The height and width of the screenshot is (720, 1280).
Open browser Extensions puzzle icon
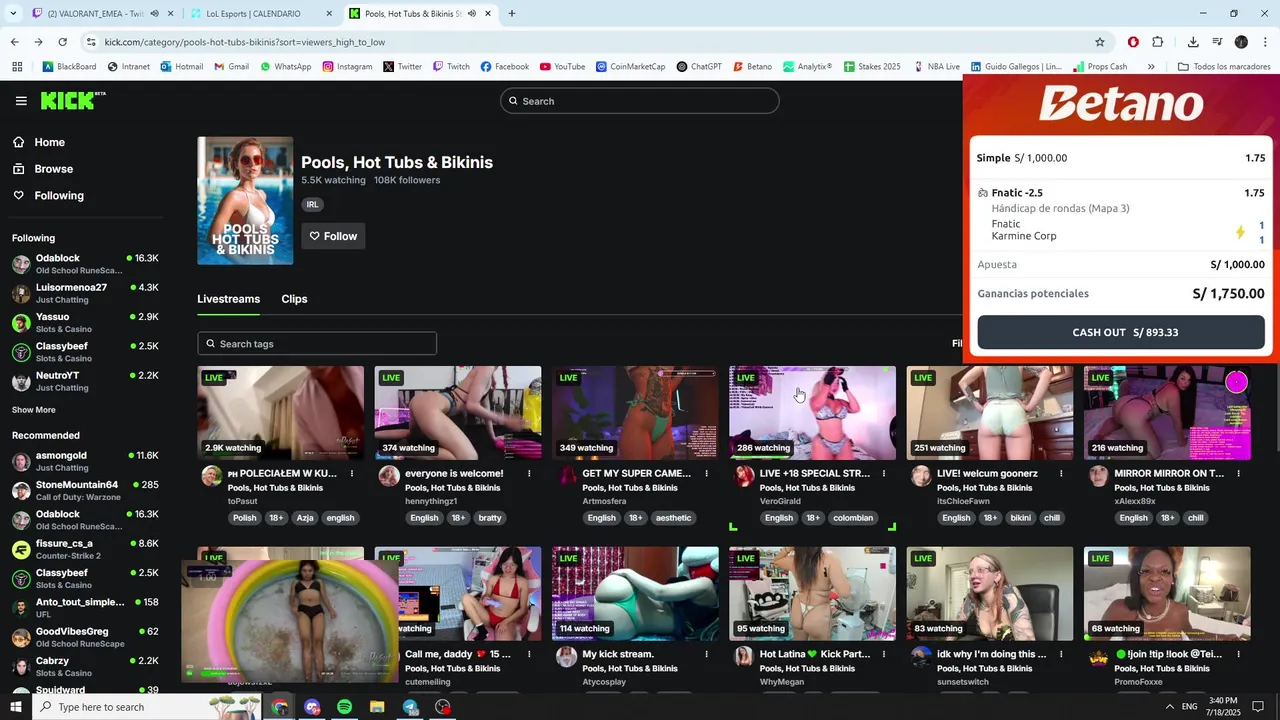1158,42
